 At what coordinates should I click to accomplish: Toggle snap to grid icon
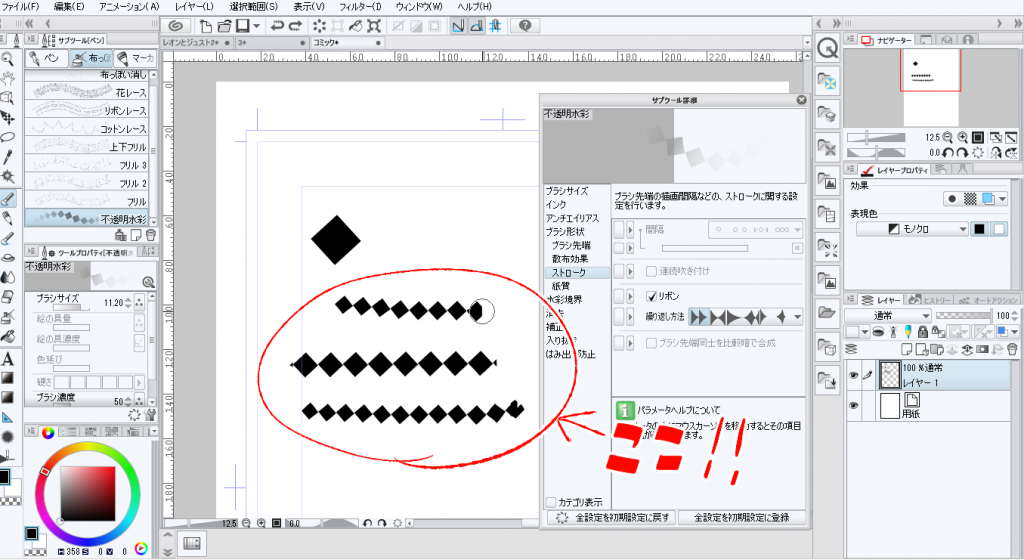point(495,26)
